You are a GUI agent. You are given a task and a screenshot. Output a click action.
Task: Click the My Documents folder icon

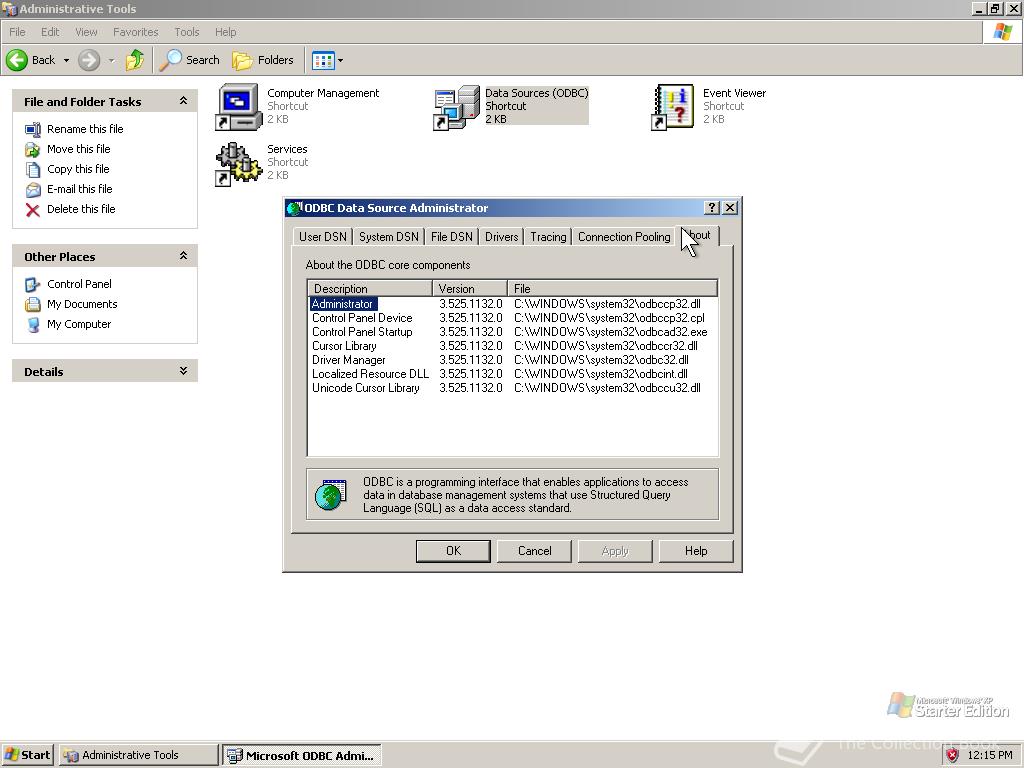click(33, 304)
